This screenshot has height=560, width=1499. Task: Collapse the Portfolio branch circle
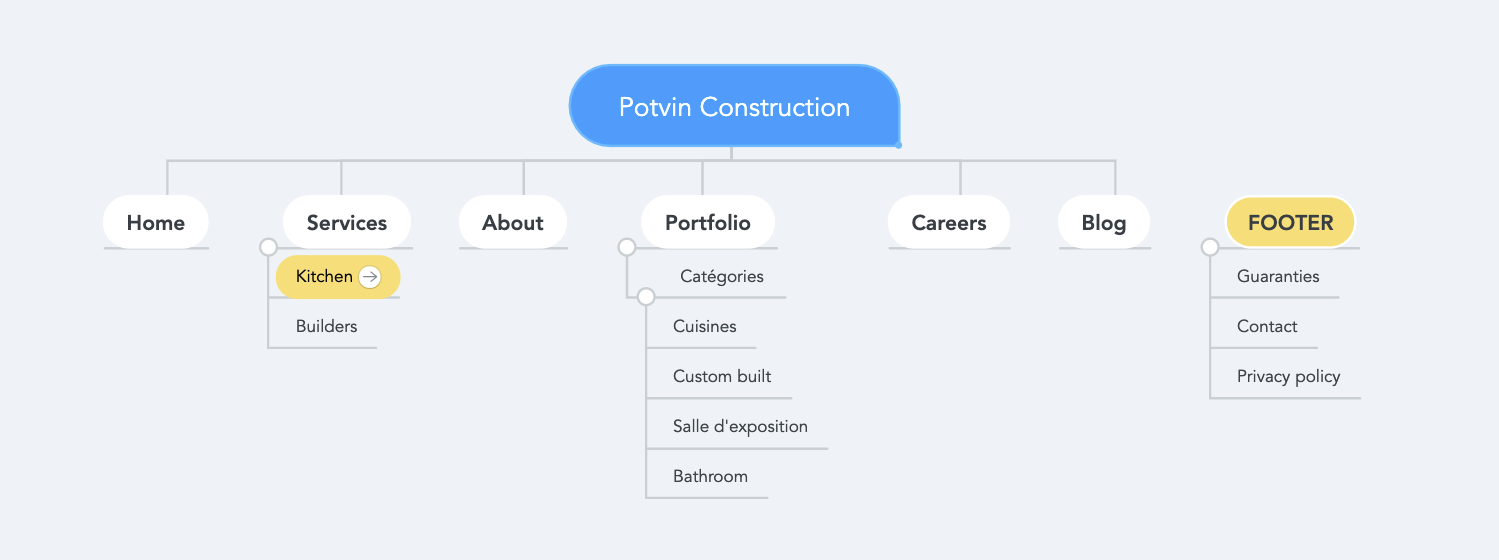(627, 247)
